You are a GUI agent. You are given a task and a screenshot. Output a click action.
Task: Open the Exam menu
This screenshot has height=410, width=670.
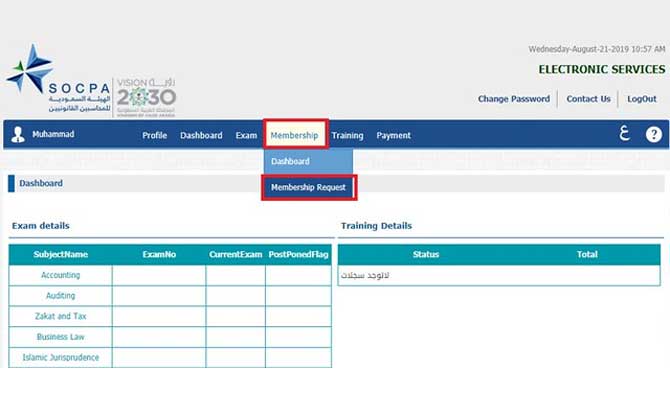246,135
